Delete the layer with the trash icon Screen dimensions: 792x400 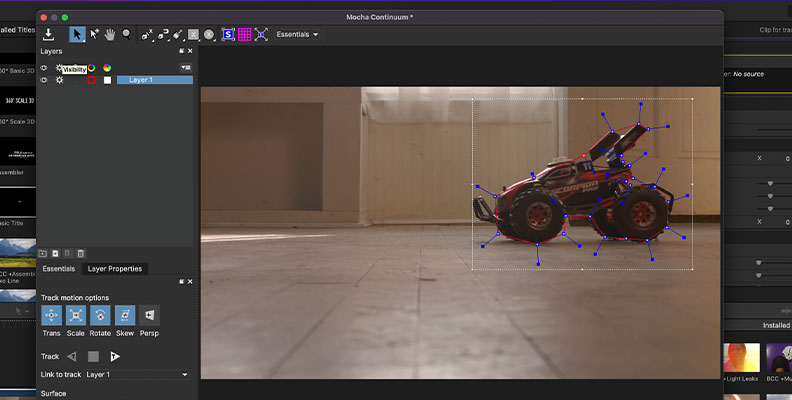tap(80, 254)
